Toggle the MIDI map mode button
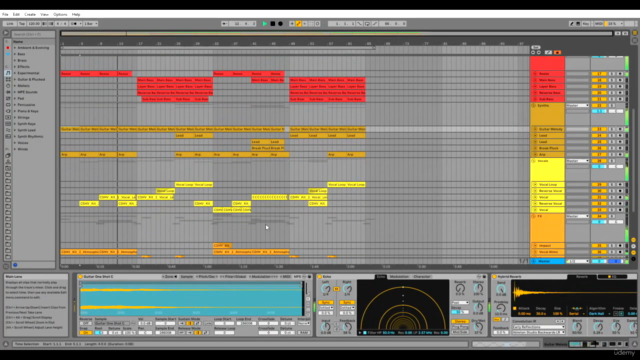640x360 pixels. [x=598, y=24]
